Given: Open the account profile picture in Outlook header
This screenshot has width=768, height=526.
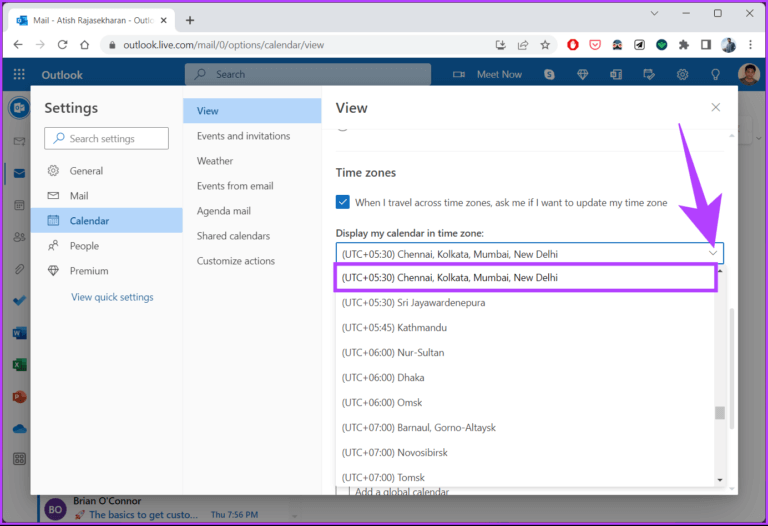Looking at the screenshot, I should tap(748, 74).
